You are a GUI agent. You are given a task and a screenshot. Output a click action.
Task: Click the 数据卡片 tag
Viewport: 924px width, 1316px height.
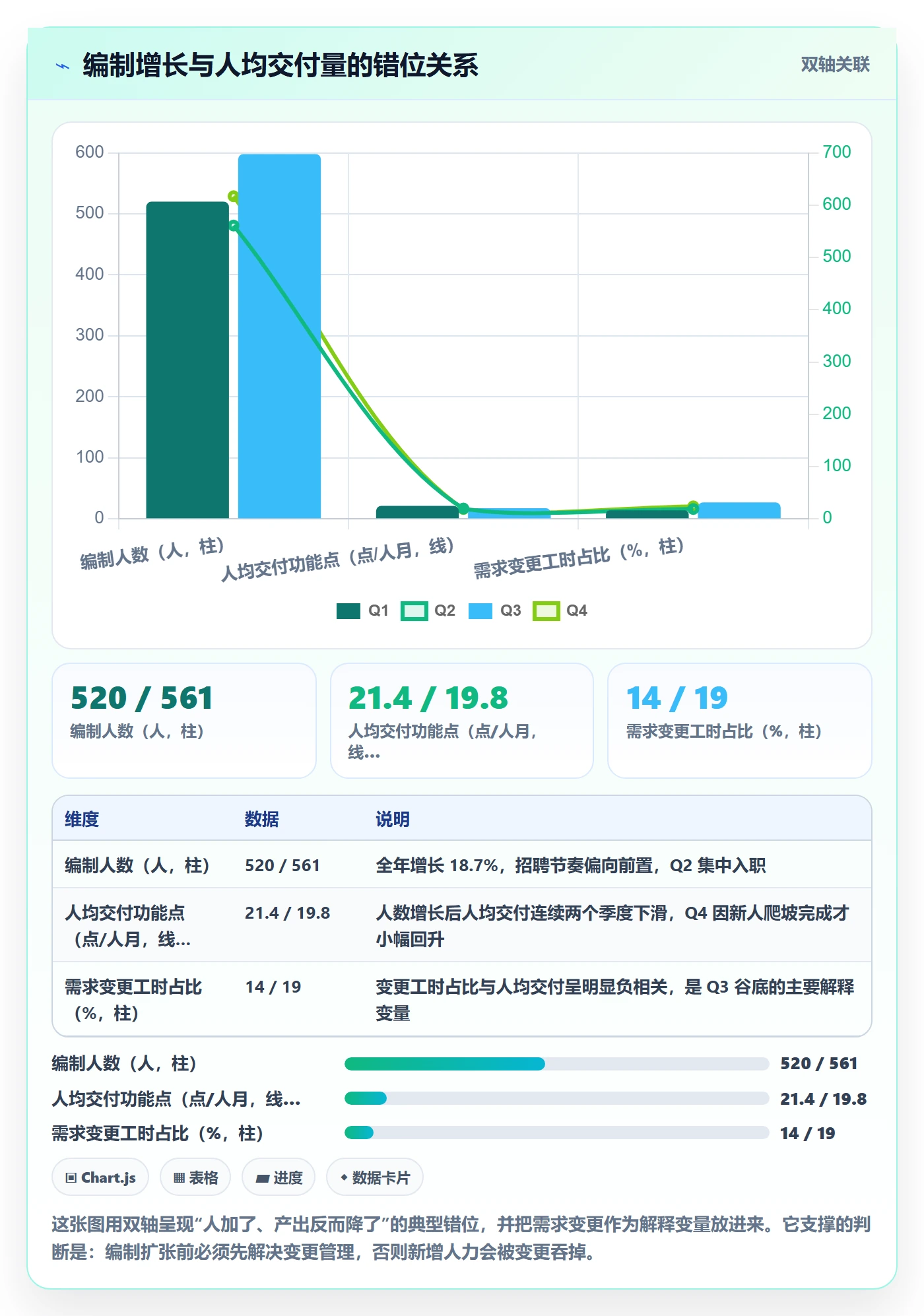tap(375, 1177)
